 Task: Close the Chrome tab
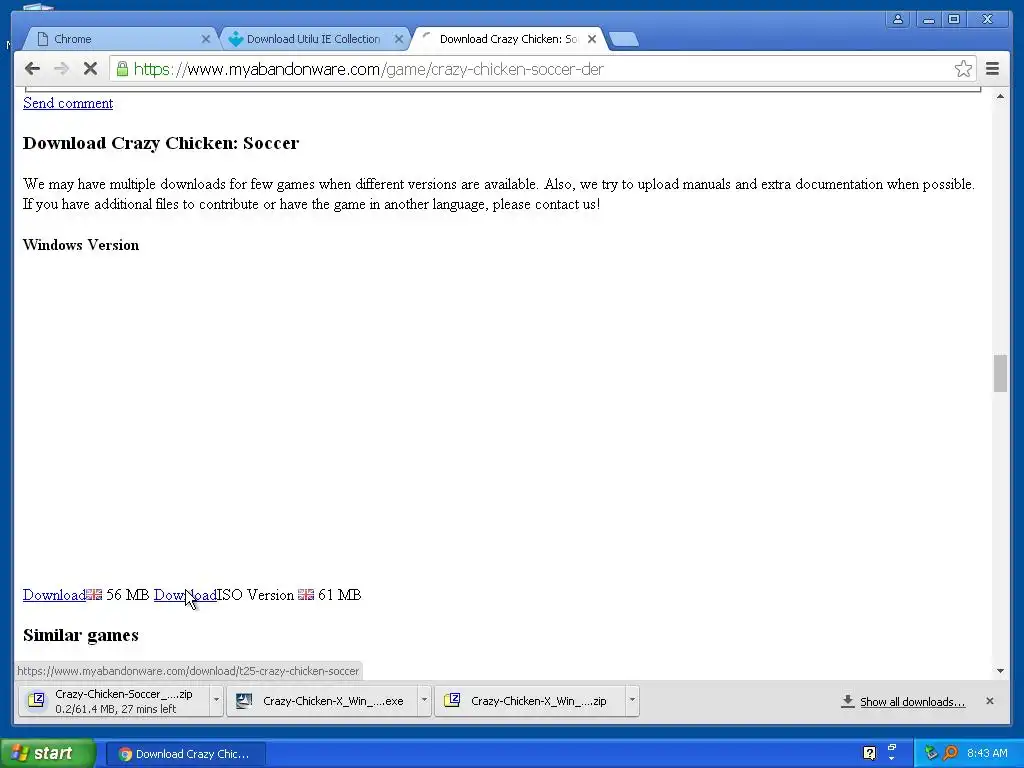click(x=206, y=39)
